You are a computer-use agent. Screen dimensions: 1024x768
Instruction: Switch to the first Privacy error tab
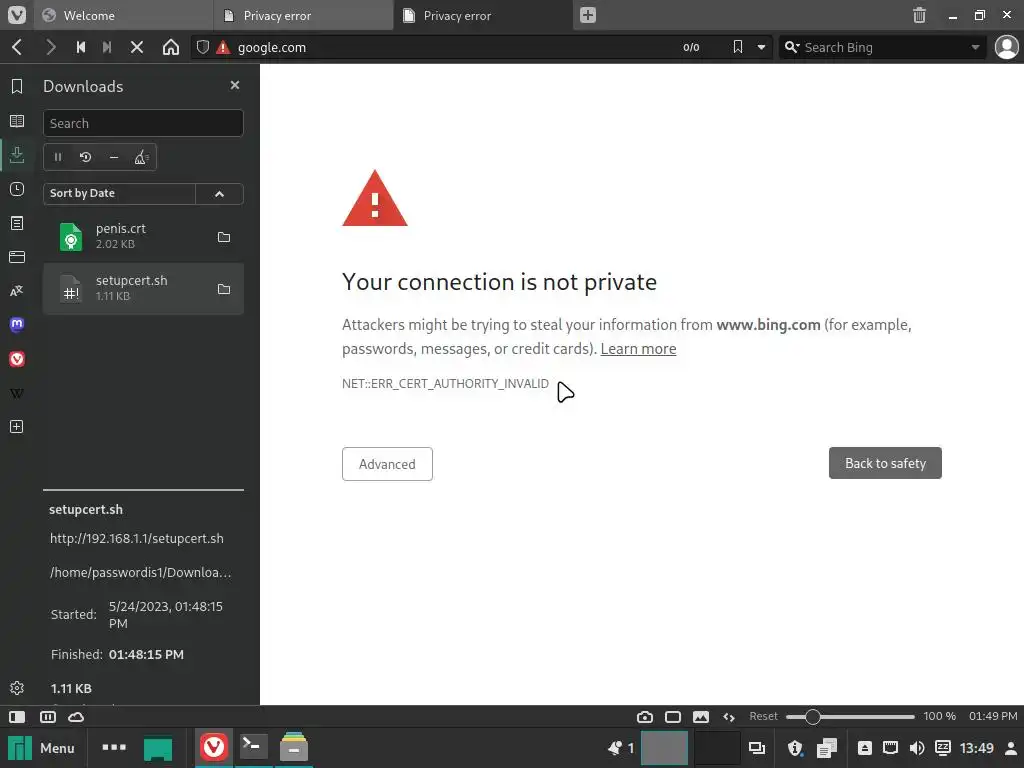click(304, 15)
